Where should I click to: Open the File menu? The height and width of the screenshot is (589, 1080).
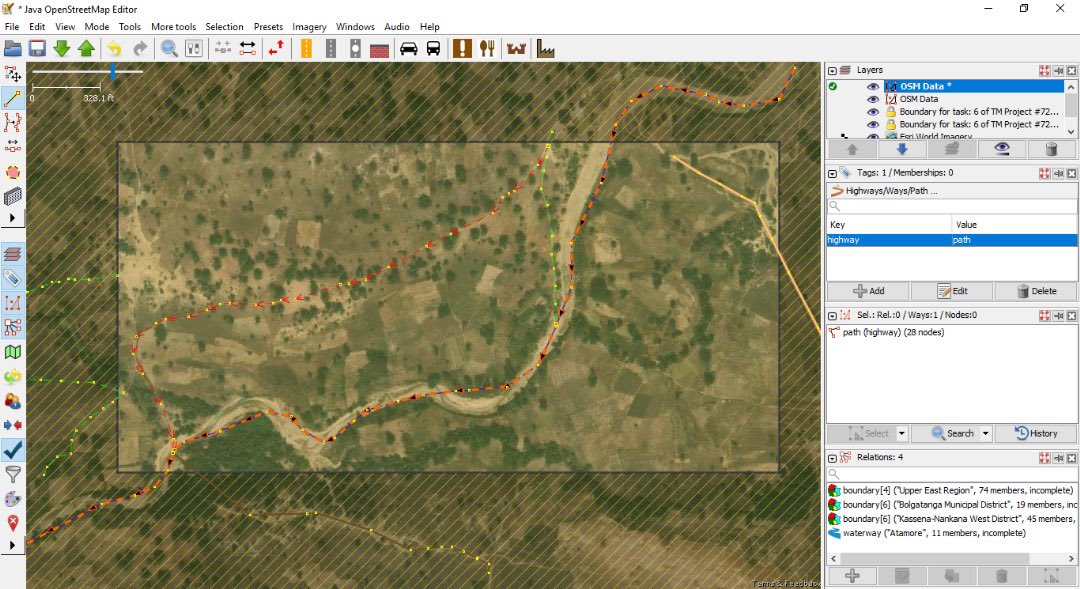[12, 27]
